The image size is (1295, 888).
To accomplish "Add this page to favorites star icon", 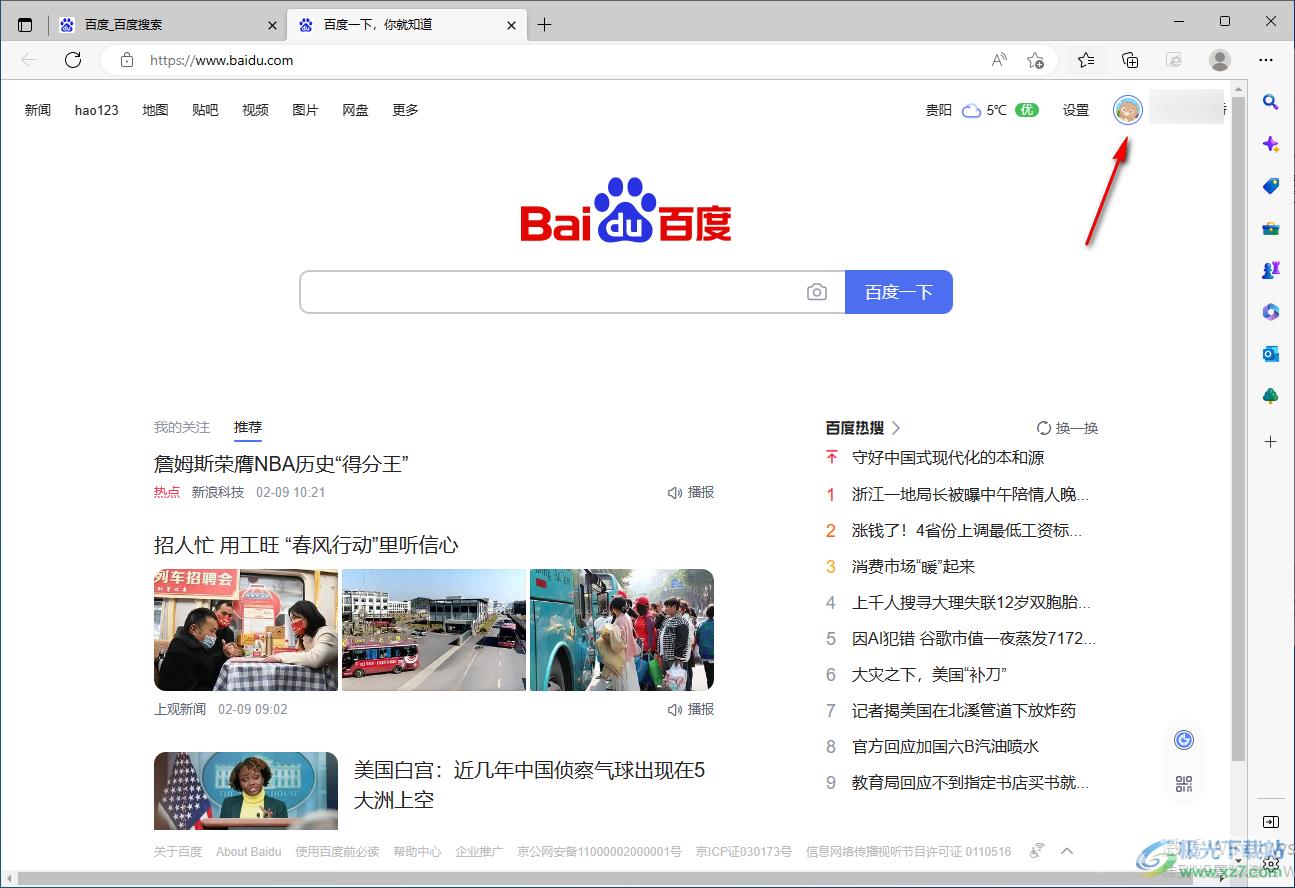I will [x=1036, y=60].
